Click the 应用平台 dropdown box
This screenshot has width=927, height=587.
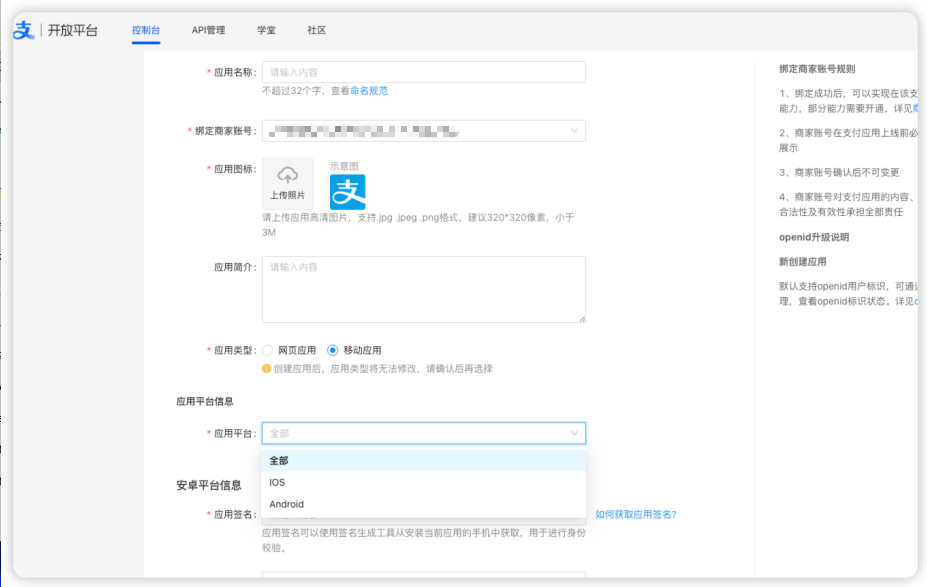(423, 433)
